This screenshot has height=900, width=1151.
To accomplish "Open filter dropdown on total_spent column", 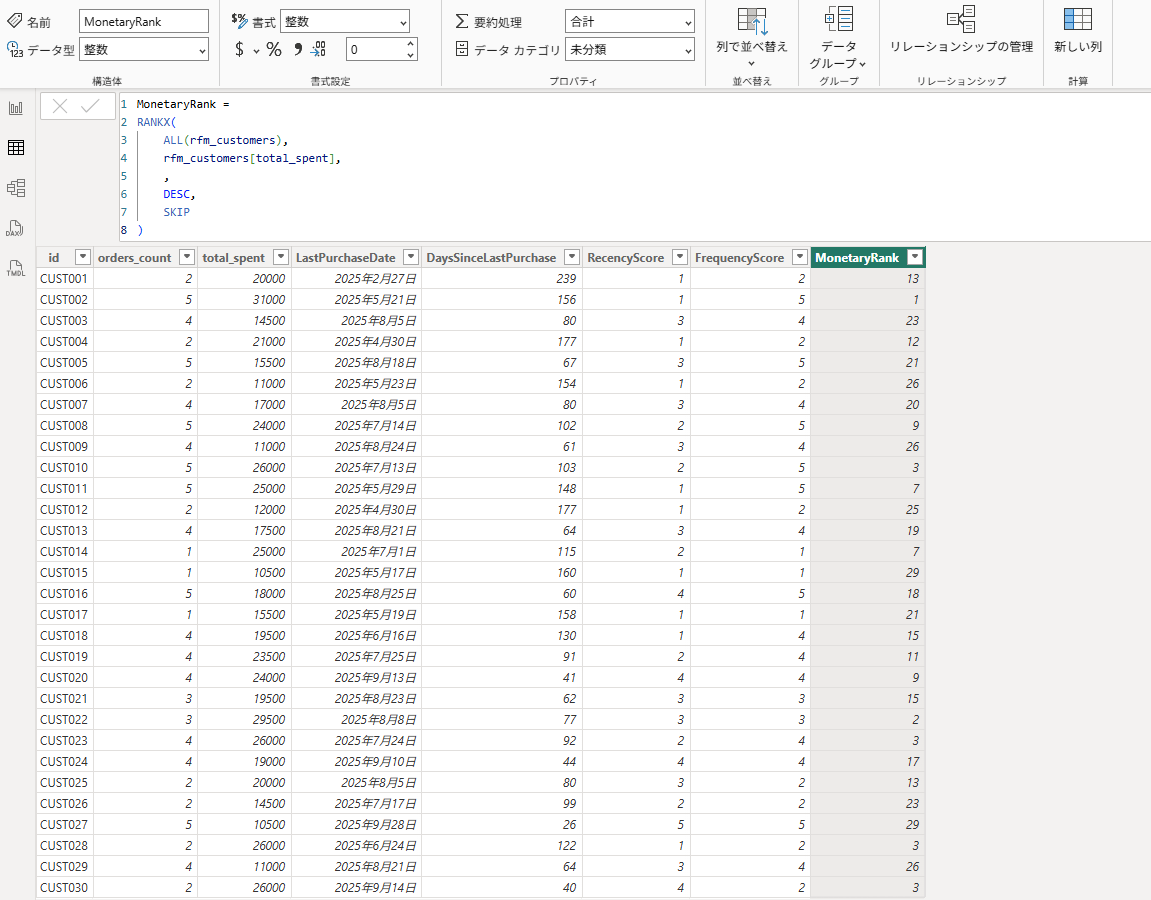I will click(x=281, y=258).
